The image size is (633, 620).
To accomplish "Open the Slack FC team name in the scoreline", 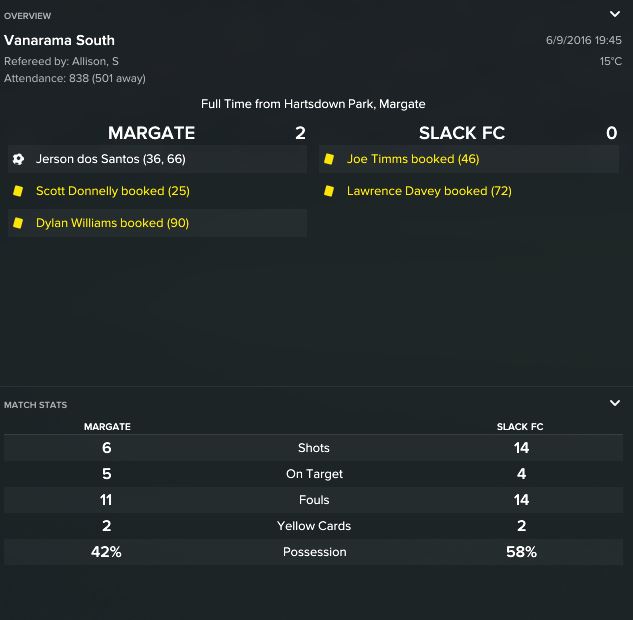I will pos(462,133).
